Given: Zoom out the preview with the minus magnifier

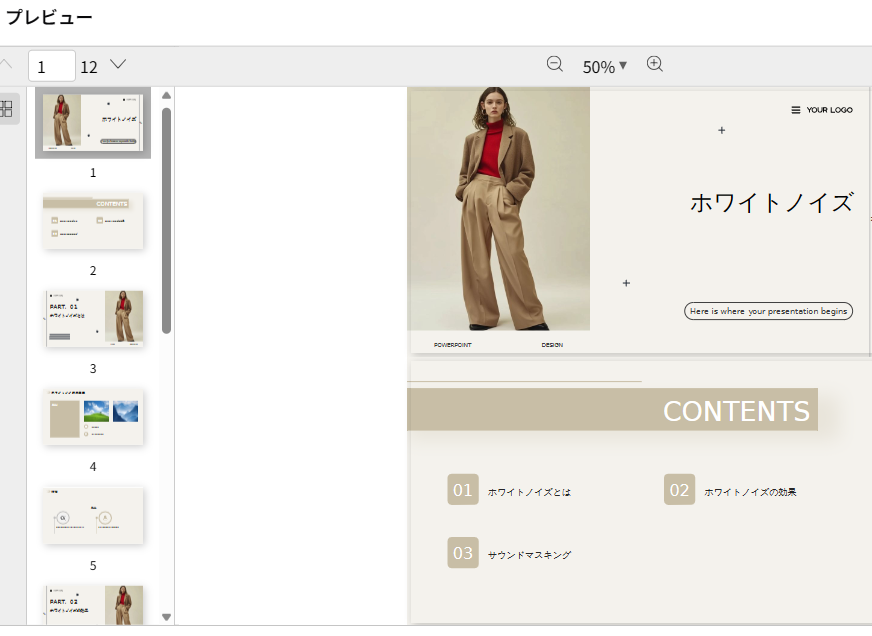Looking at the screenshot, I should 554,64.
